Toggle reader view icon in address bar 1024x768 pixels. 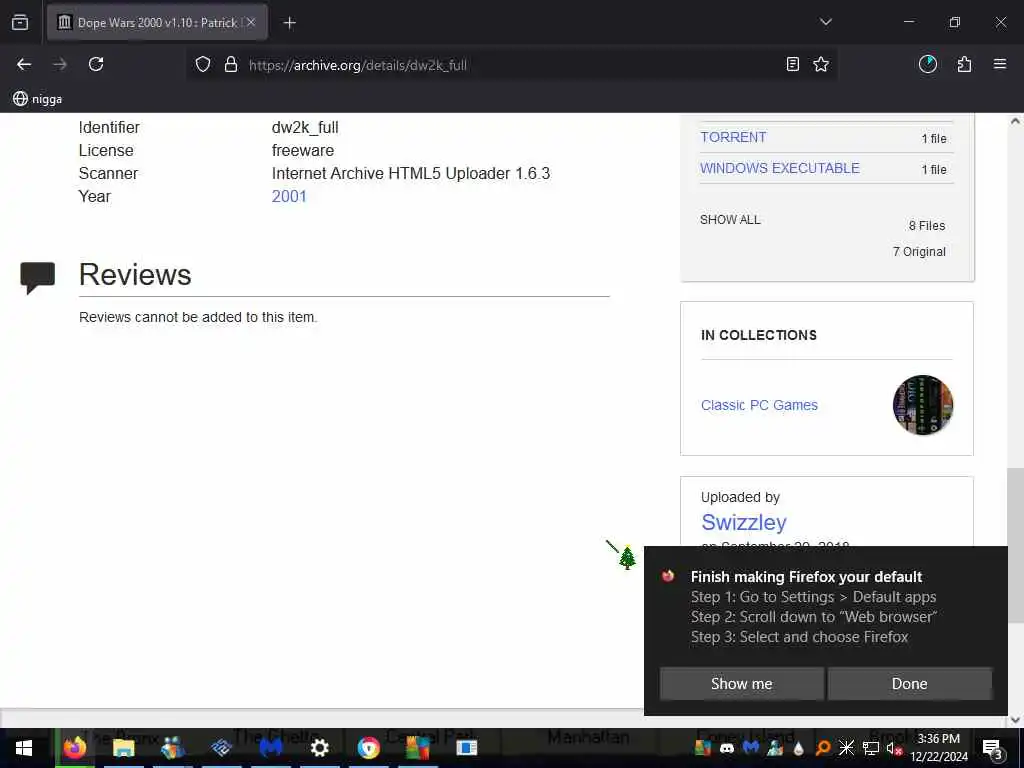click(792, 64)
